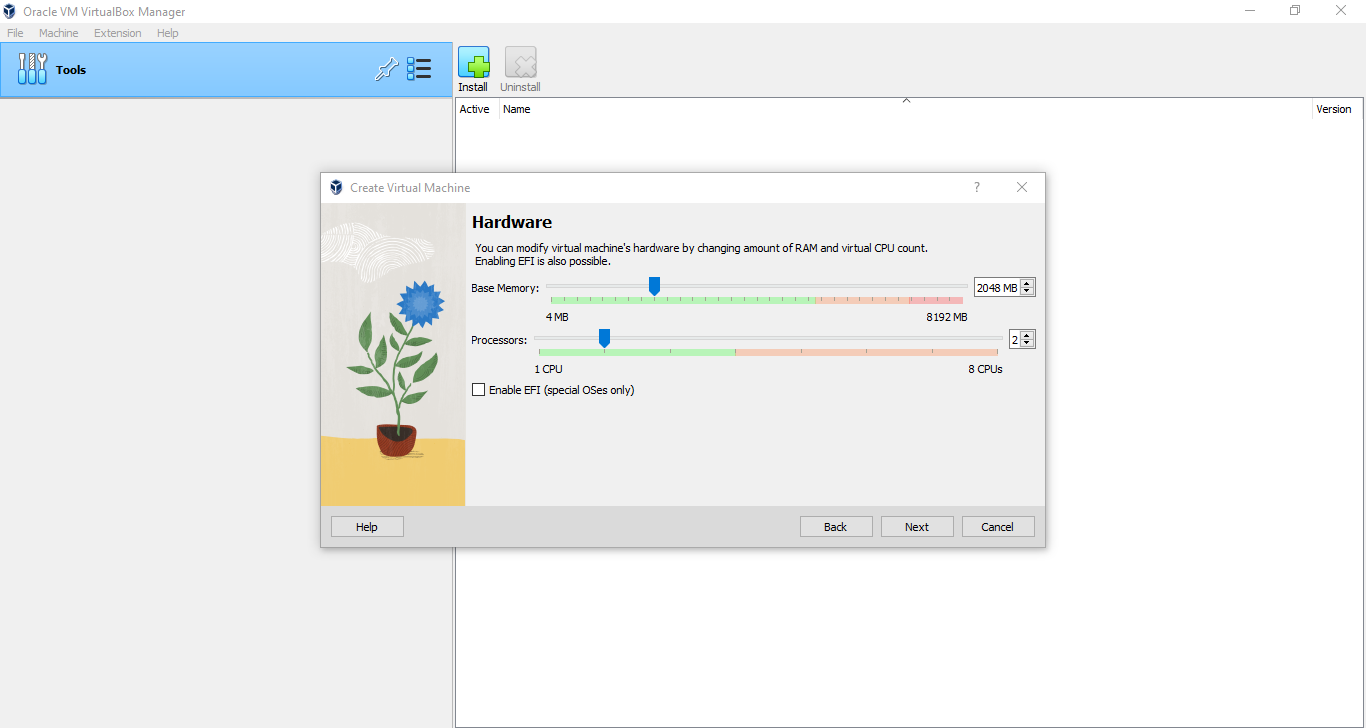Increase Base Memory with the up arrow
The height and width of the screenshot is (728, 1366).
1027,283
